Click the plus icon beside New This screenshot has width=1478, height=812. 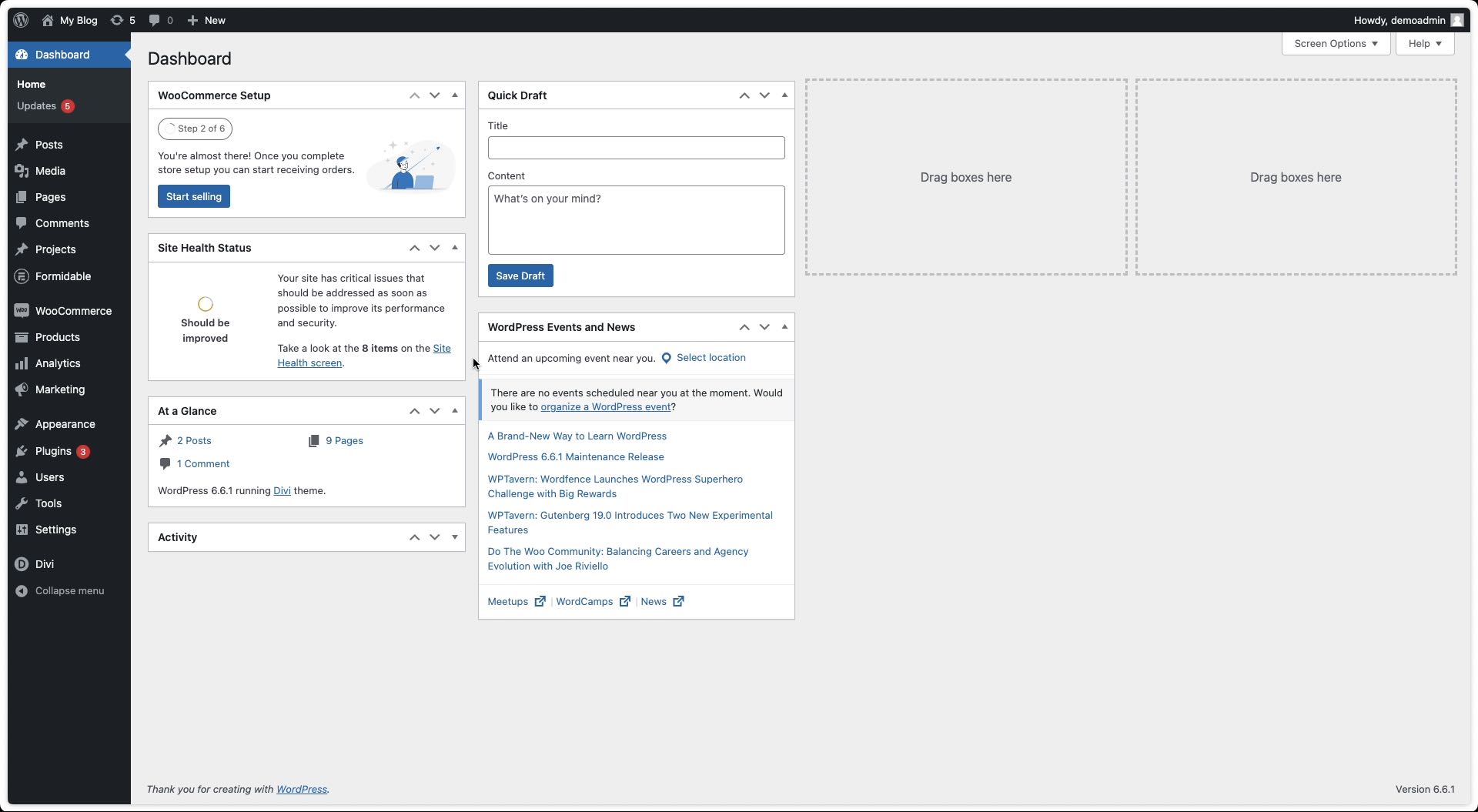click(x=192, y=20)
